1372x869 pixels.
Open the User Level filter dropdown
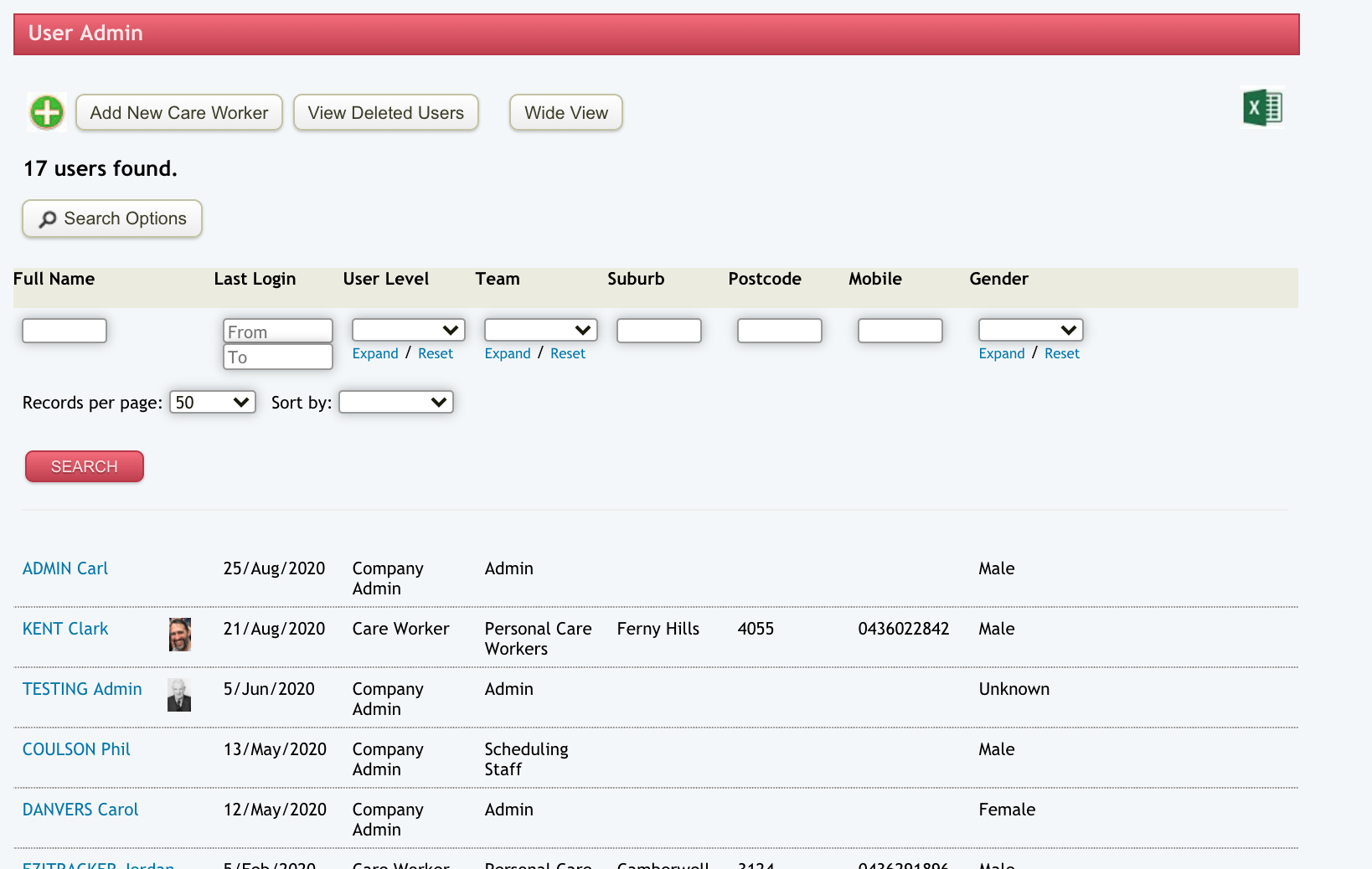point(408,330)
